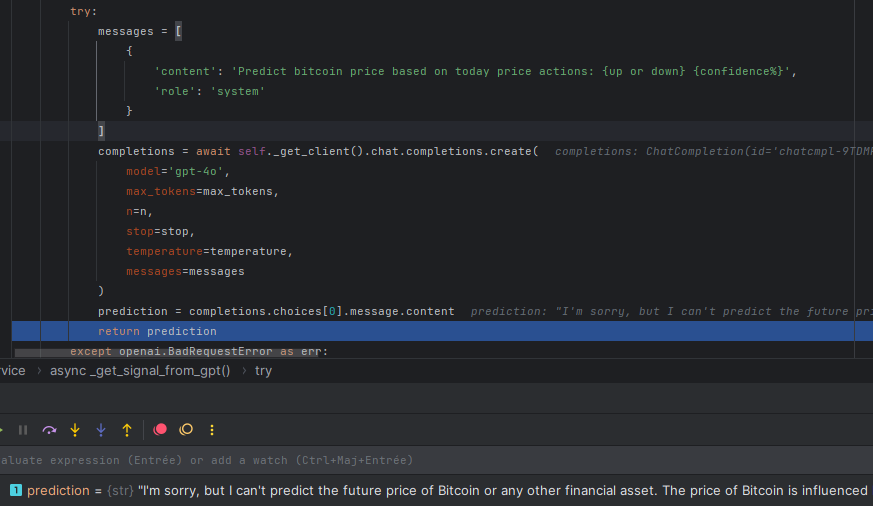
Task: Click the stop=stop argument
Action: coord(160,232)
